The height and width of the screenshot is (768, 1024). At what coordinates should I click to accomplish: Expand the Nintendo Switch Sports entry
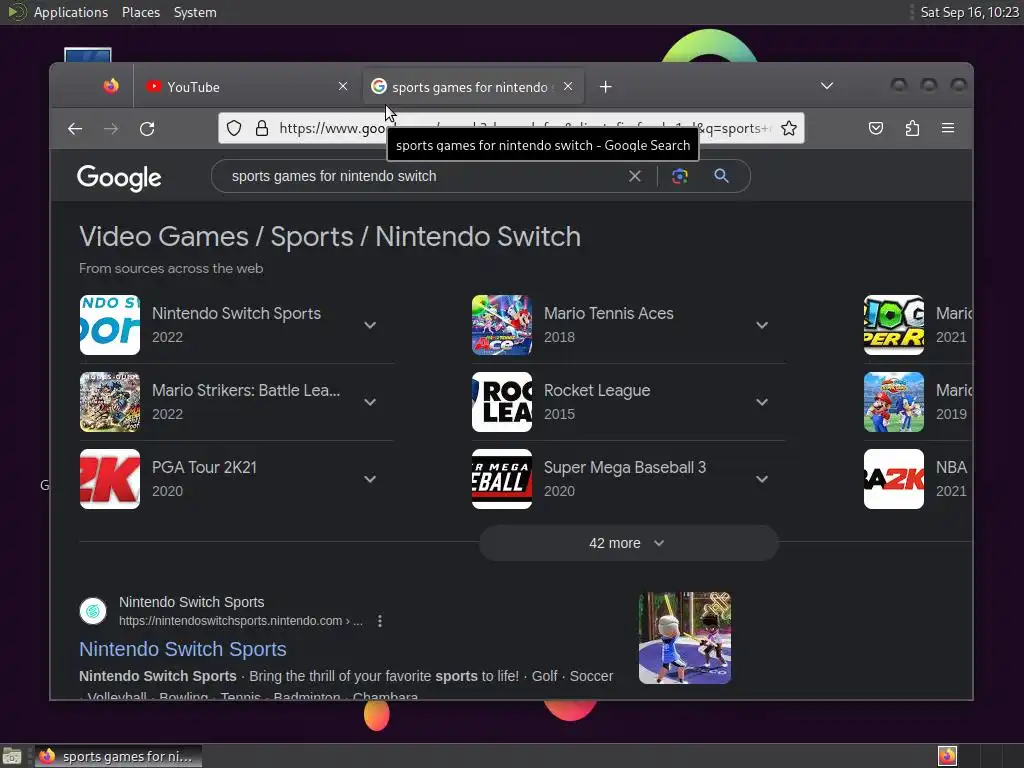[370, 325]
